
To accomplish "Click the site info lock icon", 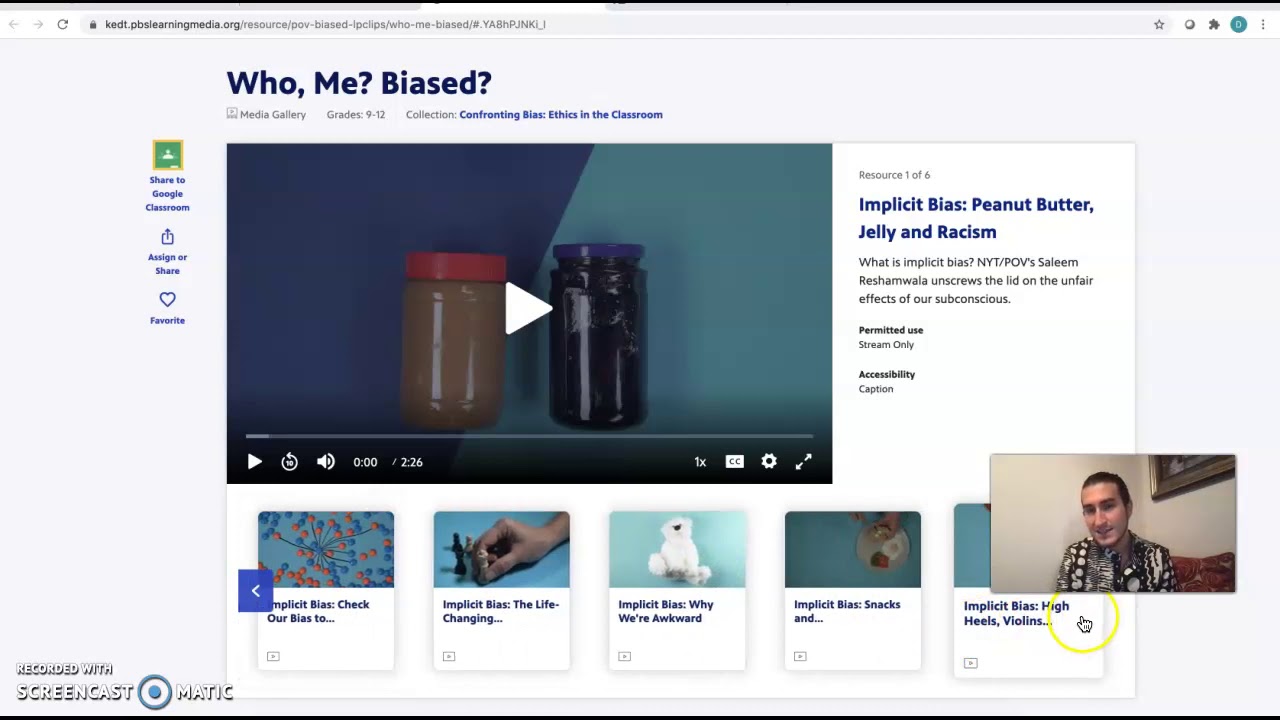I will click(93, 24).
